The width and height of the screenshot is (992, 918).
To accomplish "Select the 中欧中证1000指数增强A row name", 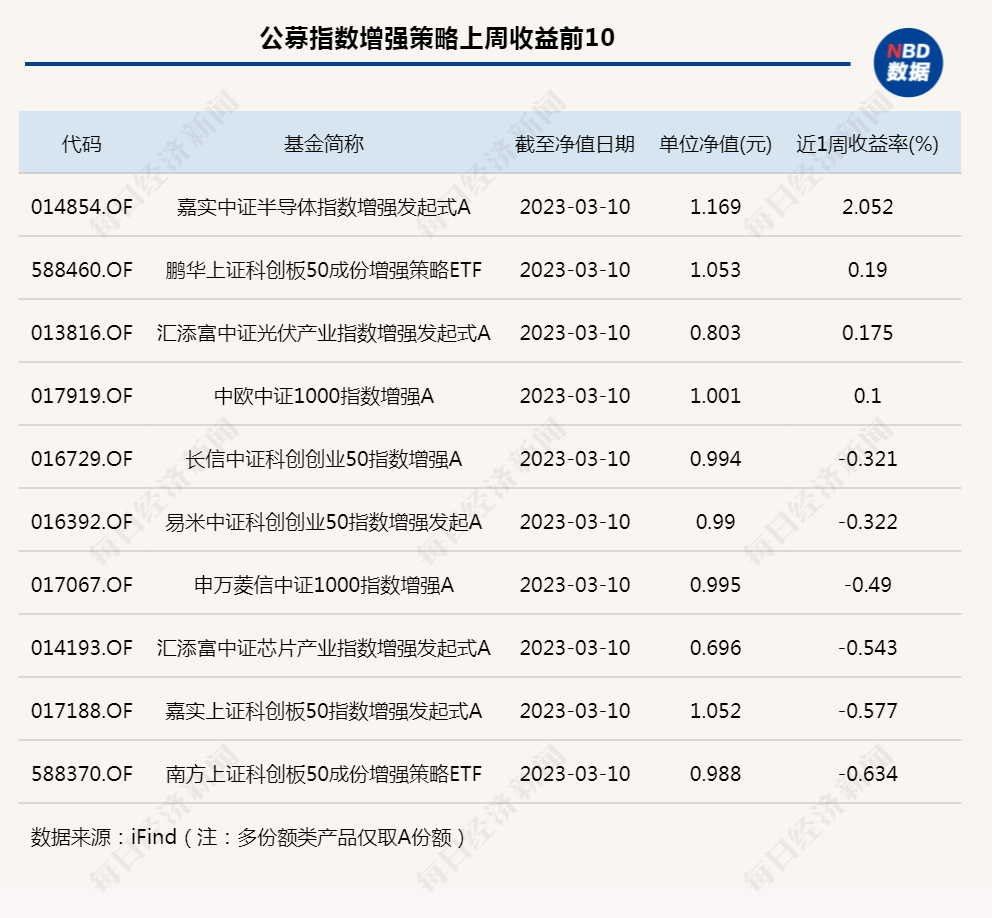I will tap(323, 396).
